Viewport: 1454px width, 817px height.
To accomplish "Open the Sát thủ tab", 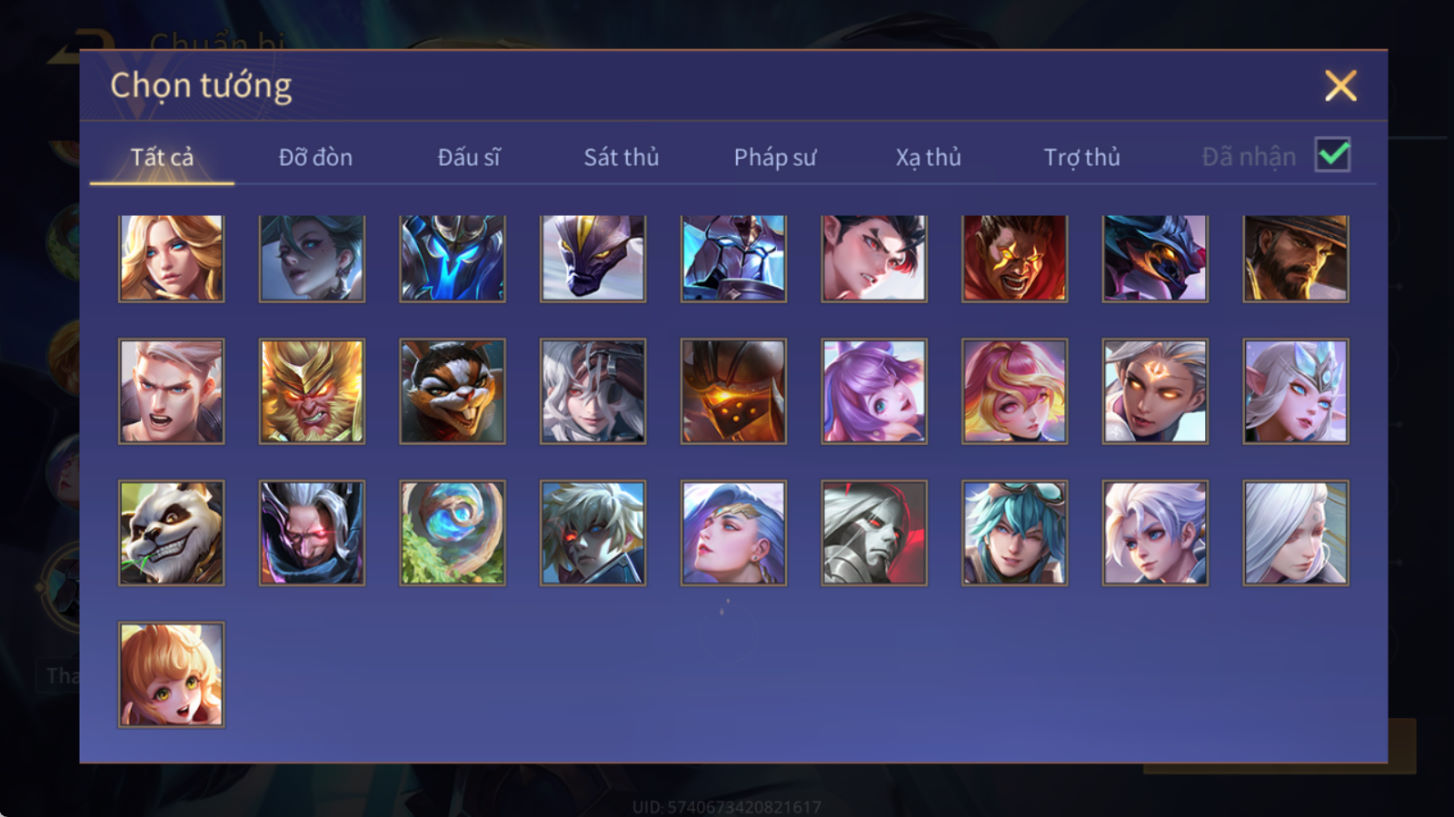I will coord(621,157).
